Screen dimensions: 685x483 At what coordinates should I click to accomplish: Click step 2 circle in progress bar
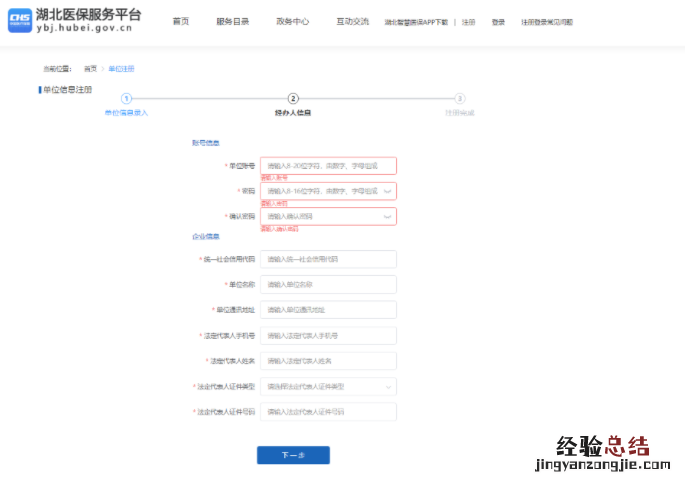click(293, 99)
